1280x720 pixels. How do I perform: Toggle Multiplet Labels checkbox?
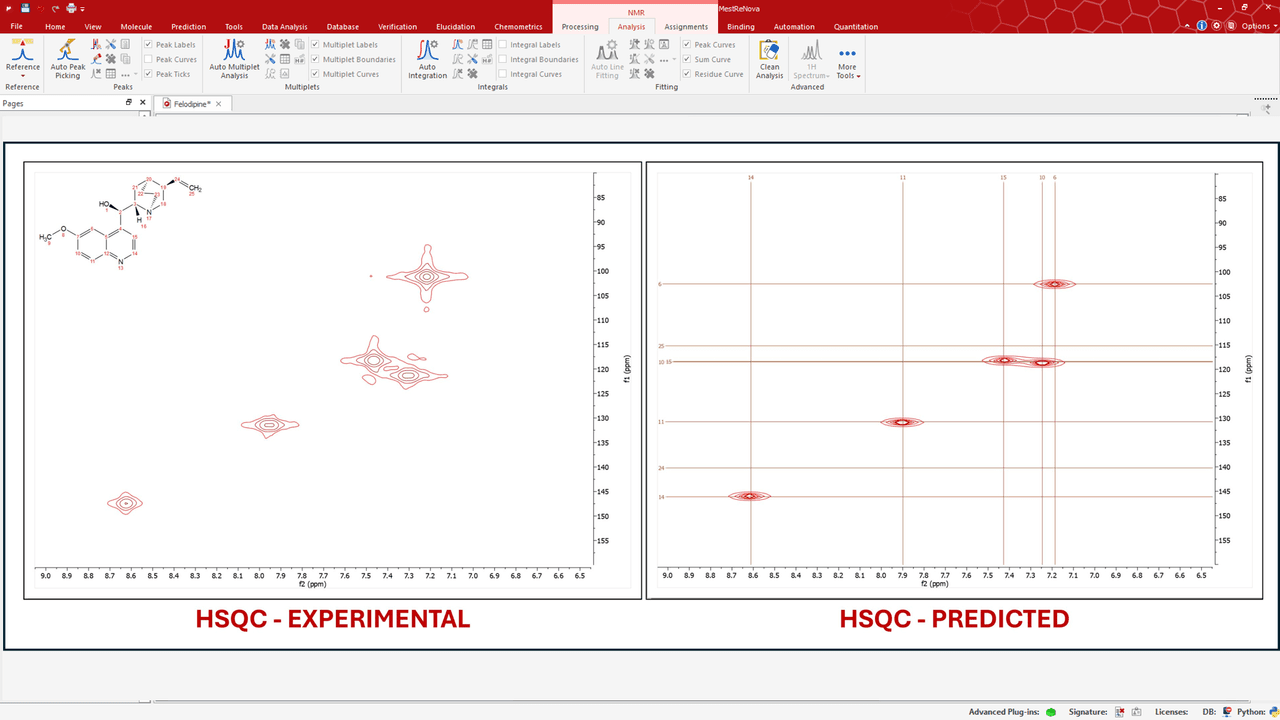point(315,45)
